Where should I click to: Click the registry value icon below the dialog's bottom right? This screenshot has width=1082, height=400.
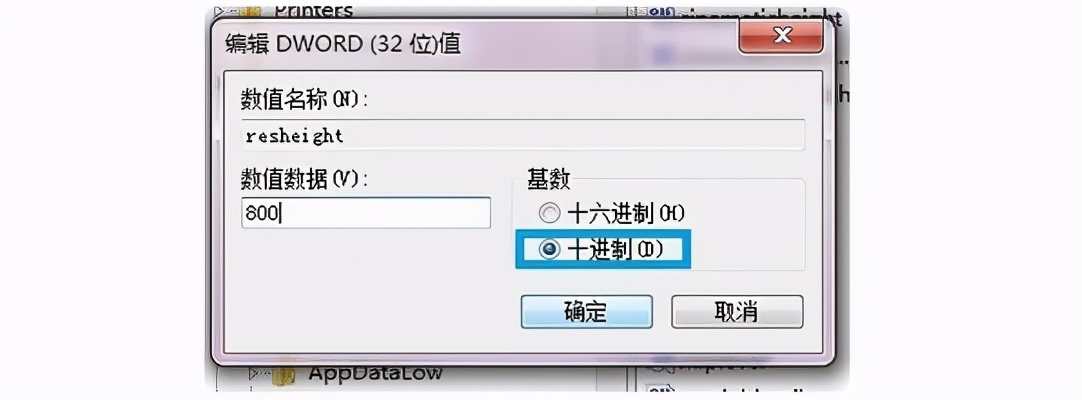pyautogui.click(x=658, y=390)
